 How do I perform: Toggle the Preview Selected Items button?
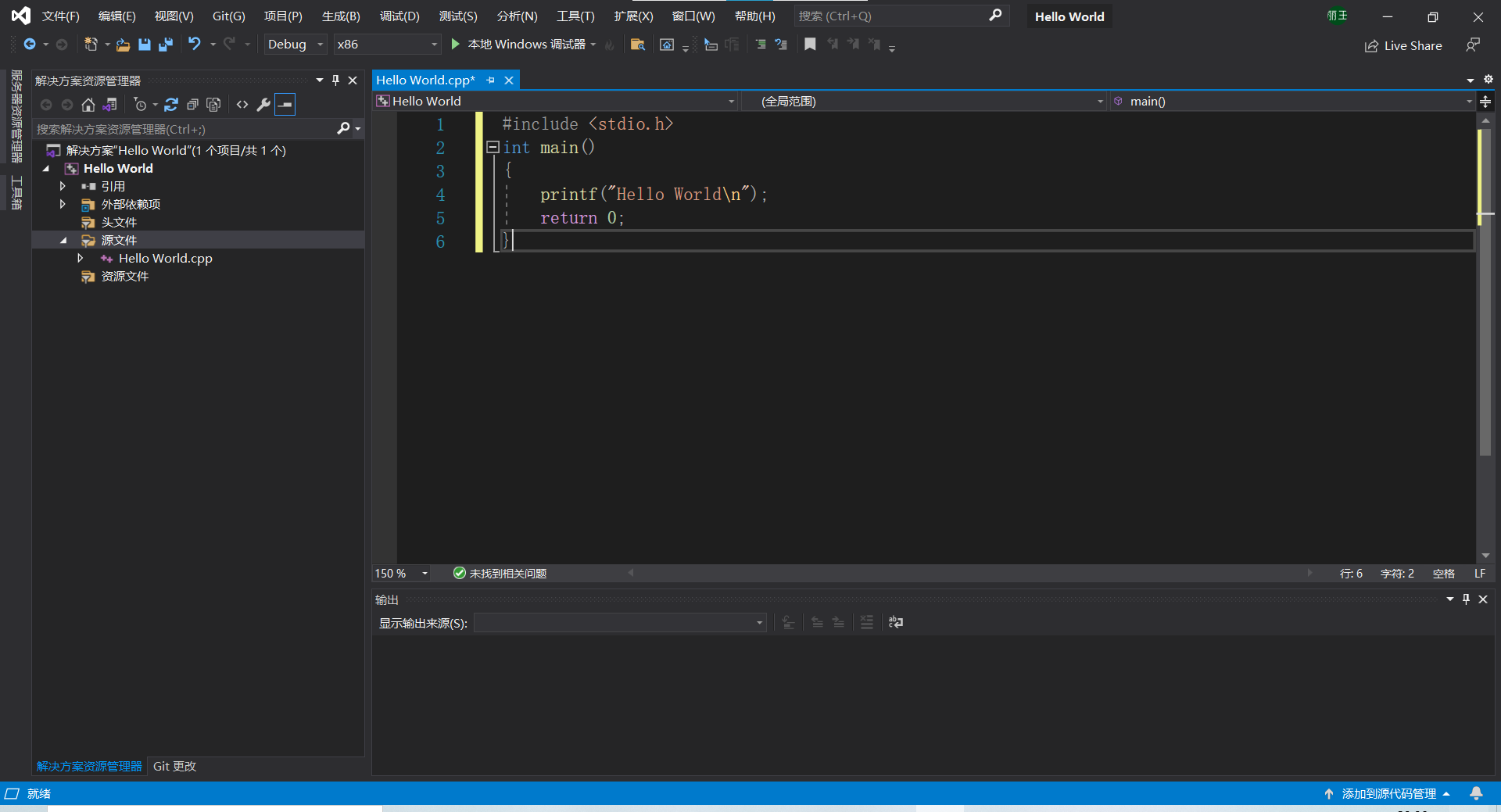point(285,105)
